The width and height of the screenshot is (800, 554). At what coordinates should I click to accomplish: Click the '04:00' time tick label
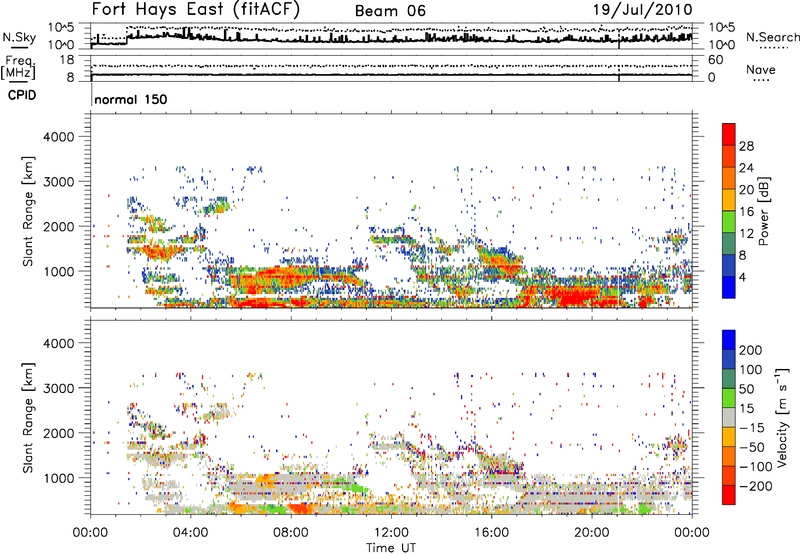pos(190,533)
